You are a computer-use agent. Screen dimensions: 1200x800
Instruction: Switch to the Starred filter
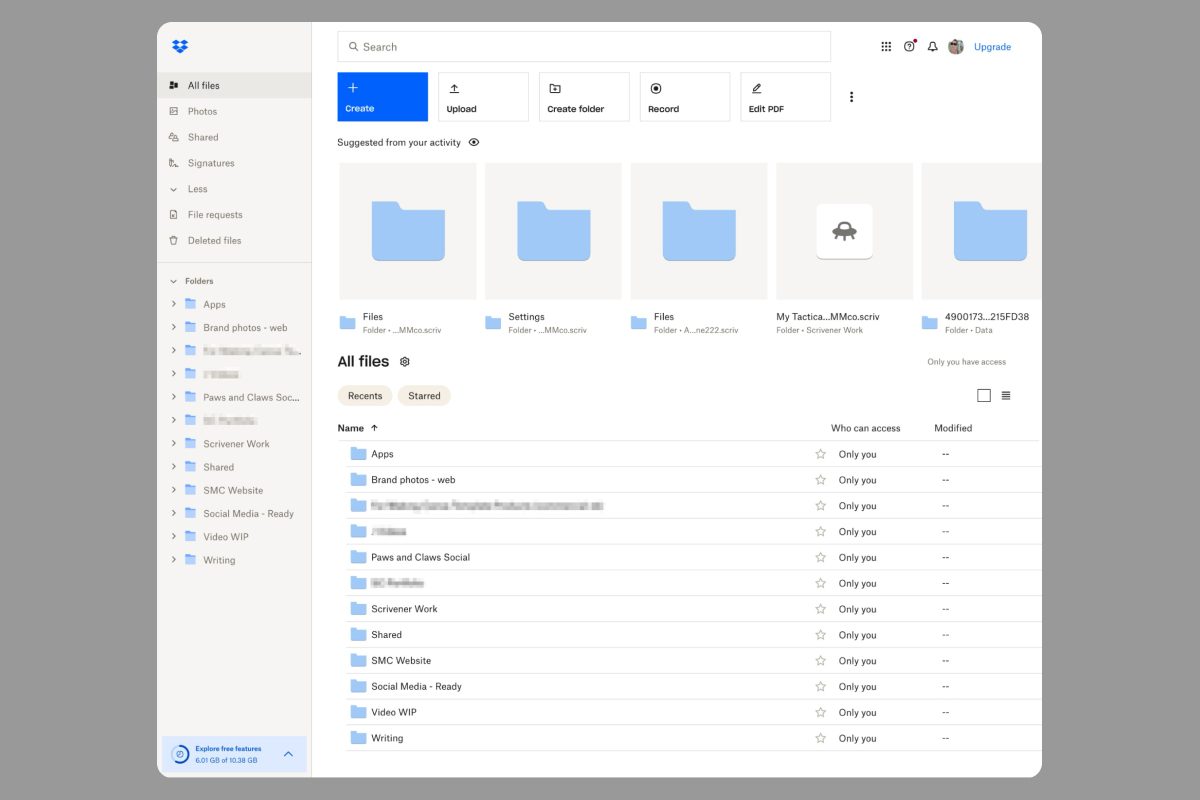(424, 395)
